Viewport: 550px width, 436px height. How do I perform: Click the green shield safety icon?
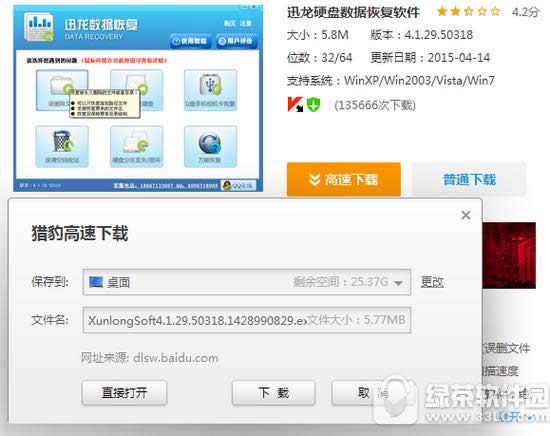(x=313, y=105)
